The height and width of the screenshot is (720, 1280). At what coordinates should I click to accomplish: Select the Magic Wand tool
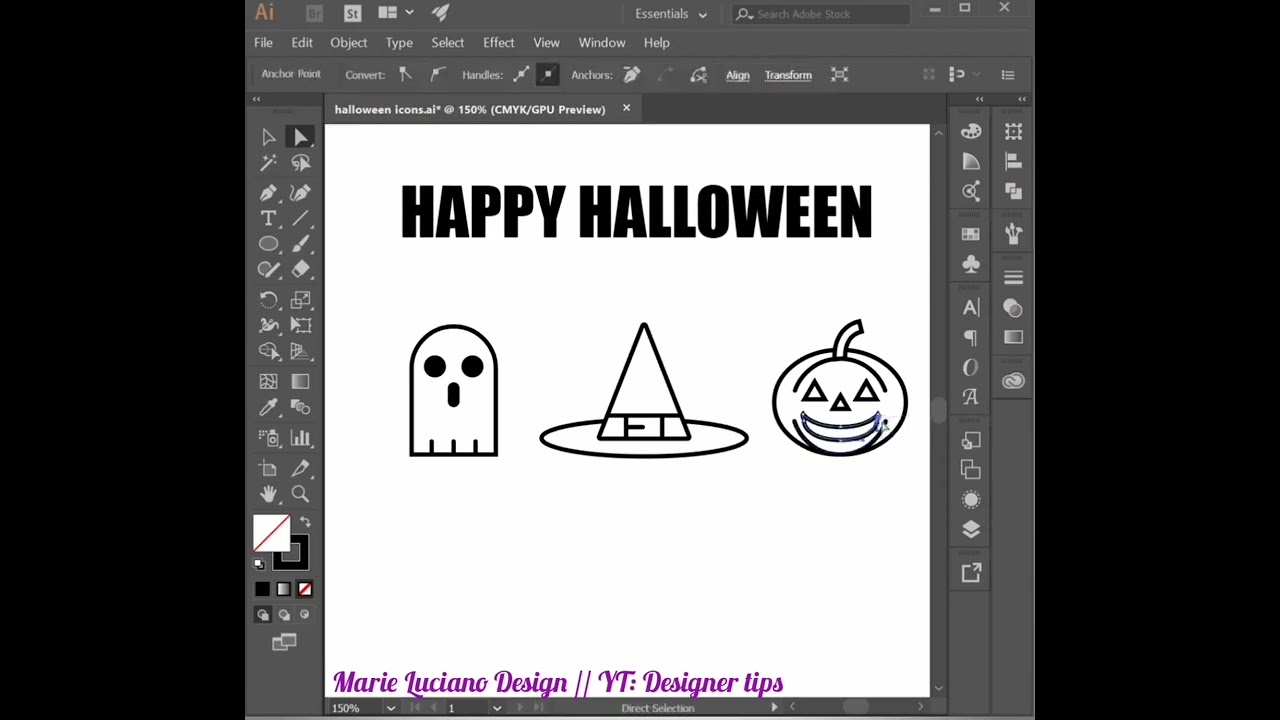coord(268,163)
